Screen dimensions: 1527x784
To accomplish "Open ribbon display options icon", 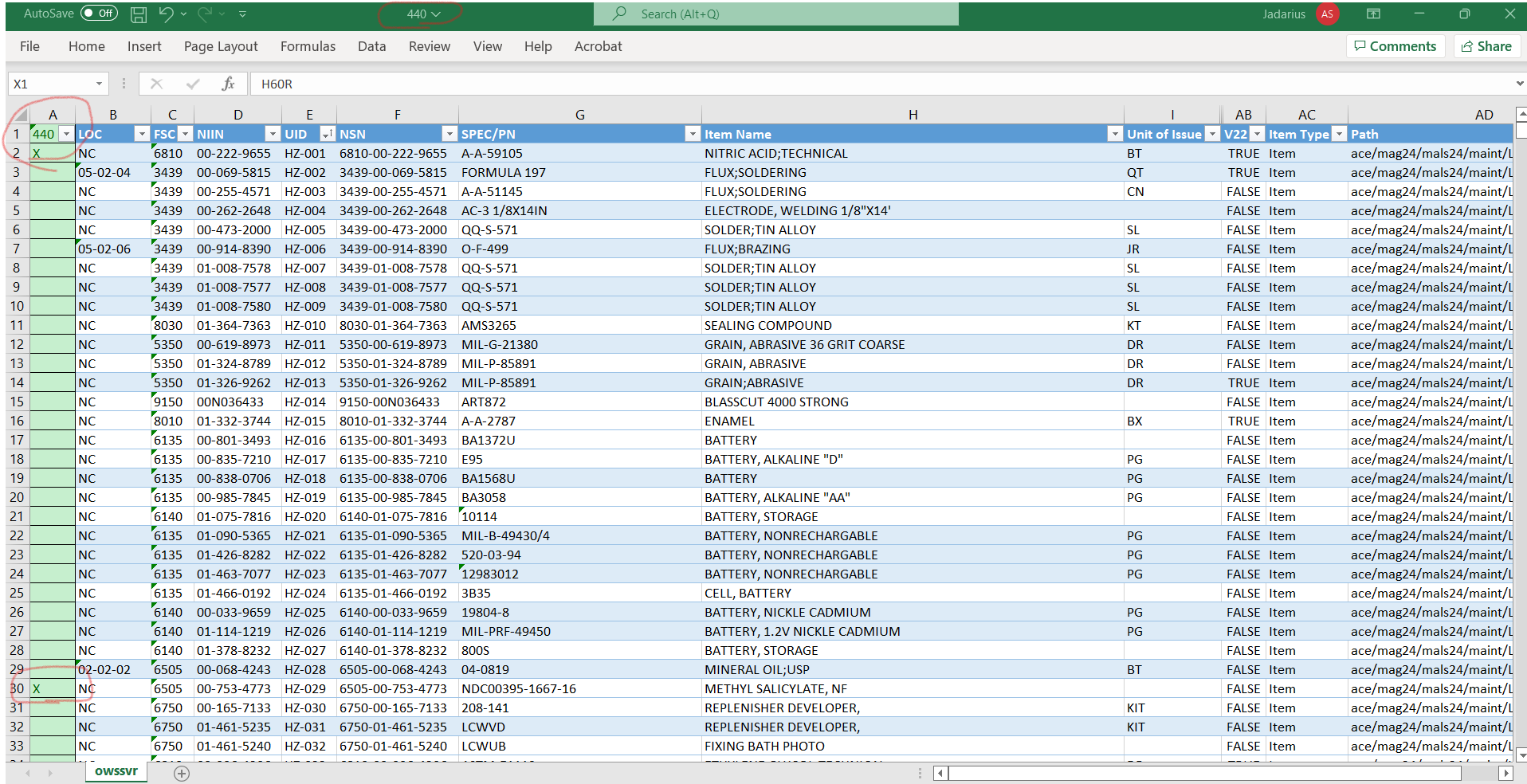I will 1372,14.
